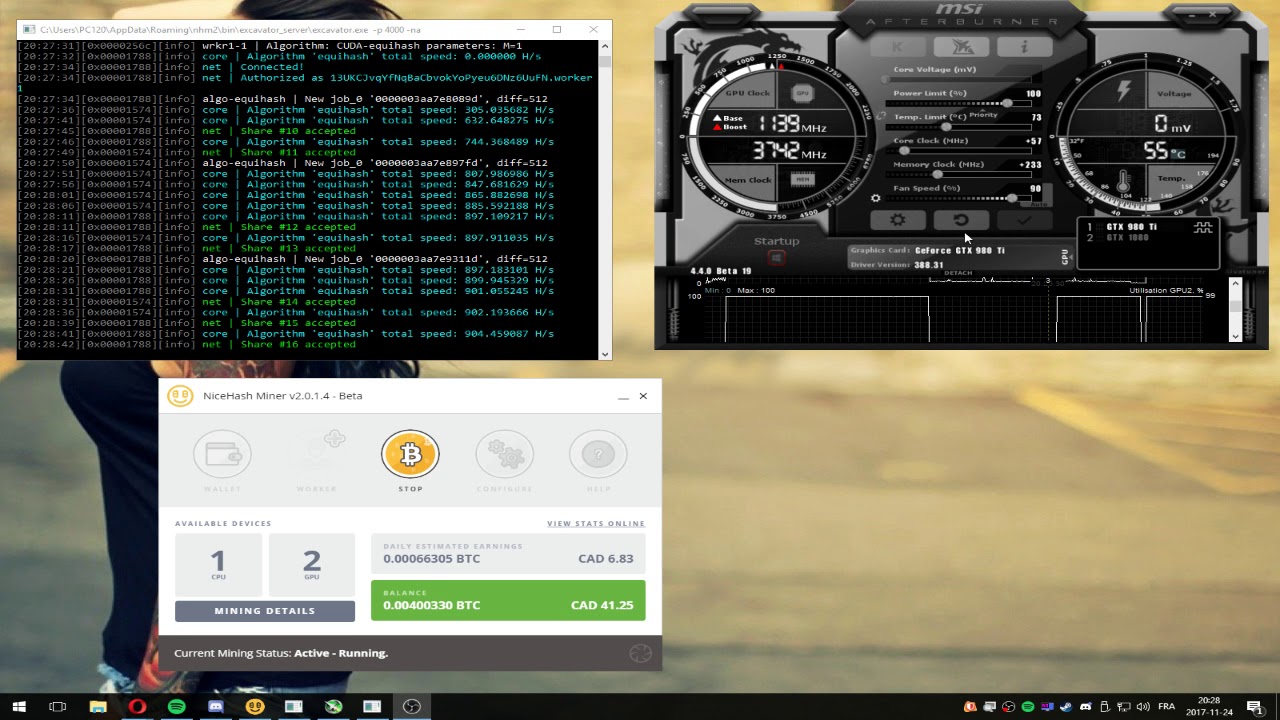Adjust the Temp. Limit slider handle
This screenshot has width=1280, height=720.
(945, 126)
